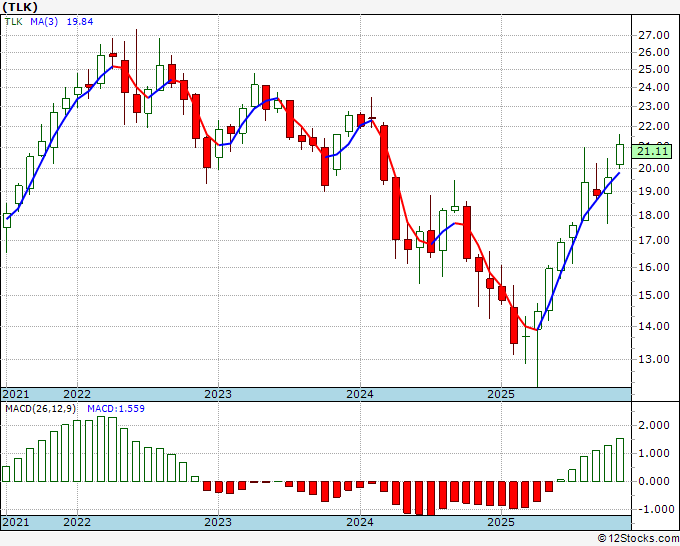
Task: Select the 14.00 price axis label
Action: pyautogui.click(x=654, y=326)
